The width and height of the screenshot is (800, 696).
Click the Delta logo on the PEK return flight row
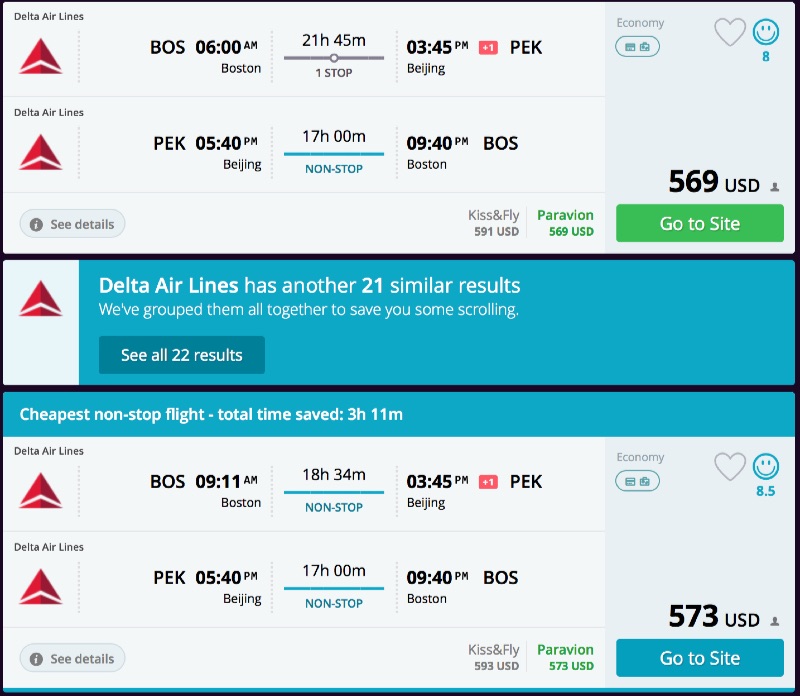pyautogui.click(x=42, y=152)
